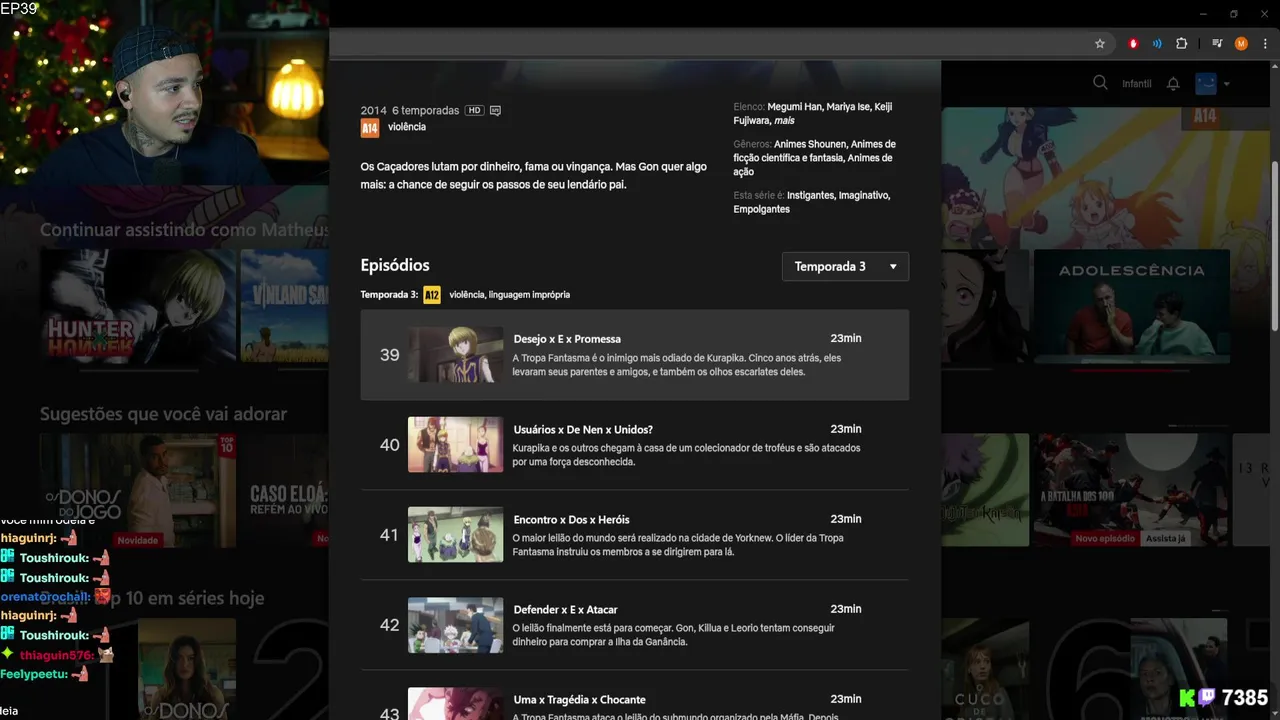Screen dimensions: 1280x720
Task: Open the A Batalha dos 100 card
Action: tap(1132, 490)
